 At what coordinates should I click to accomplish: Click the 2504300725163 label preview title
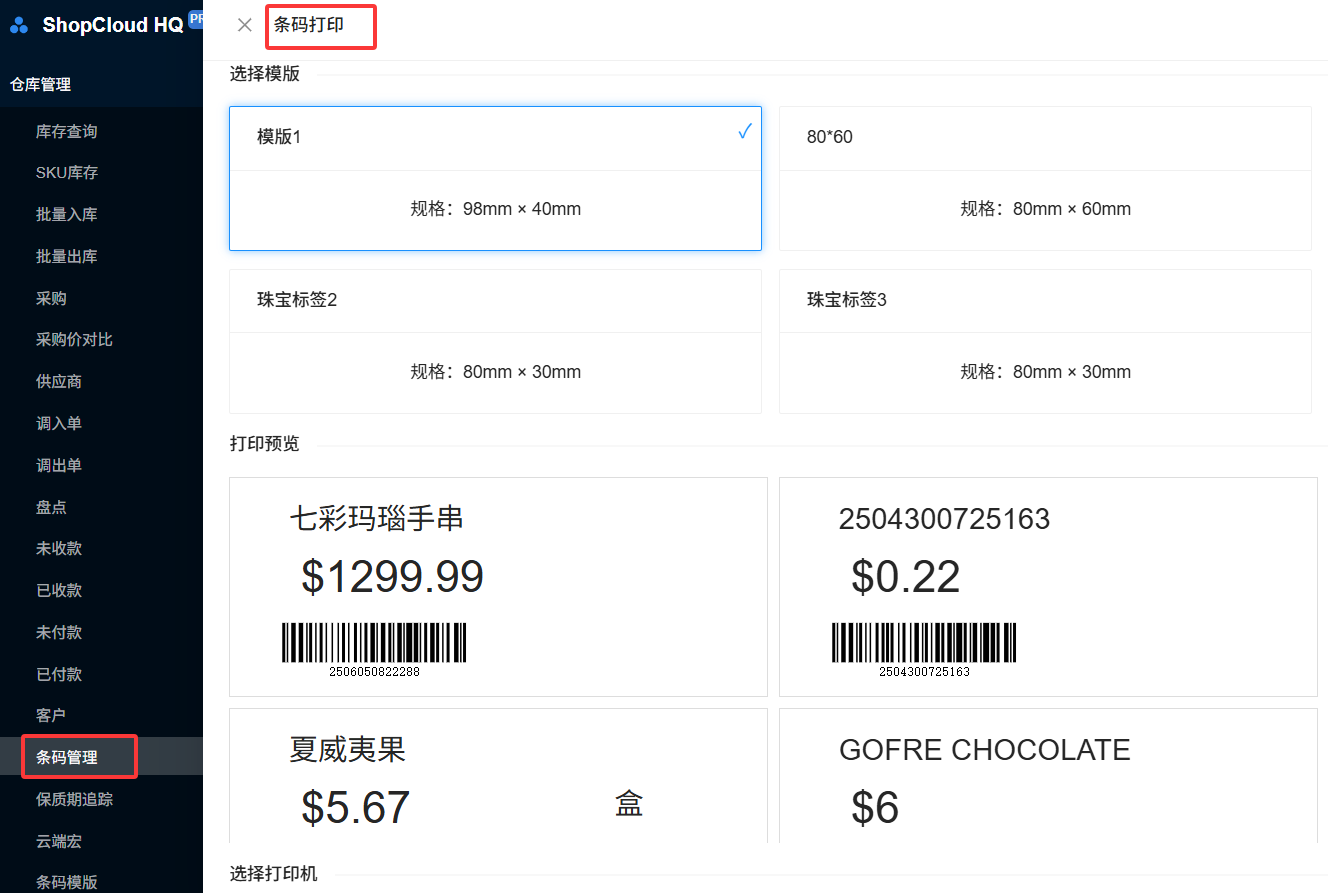click(944, 519)
